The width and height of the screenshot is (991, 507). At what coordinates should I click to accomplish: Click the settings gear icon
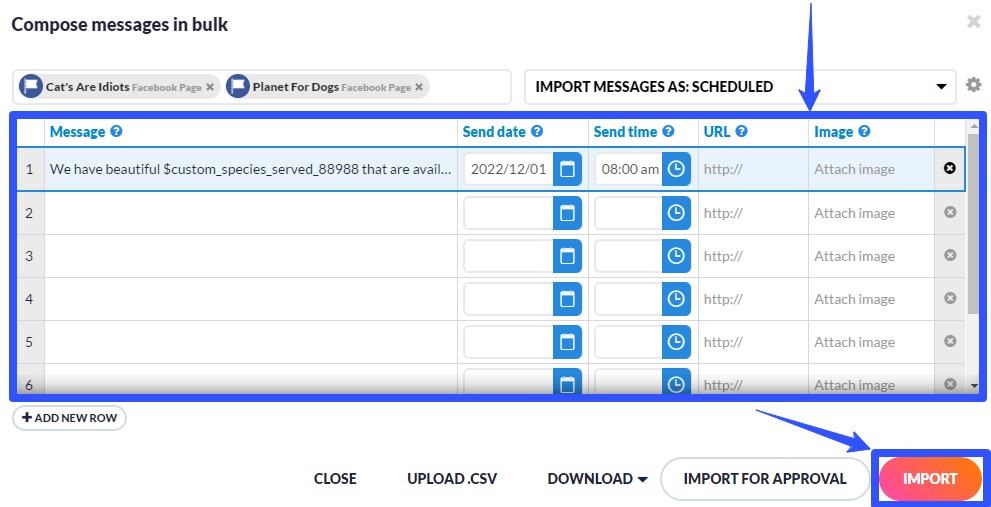pos(973,86)
